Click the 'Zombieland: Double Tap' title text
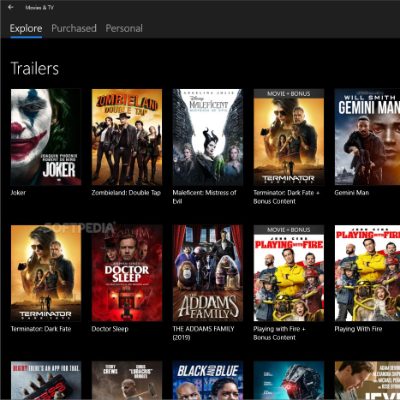Screen dimensions: 400x400 coord(126,193)
